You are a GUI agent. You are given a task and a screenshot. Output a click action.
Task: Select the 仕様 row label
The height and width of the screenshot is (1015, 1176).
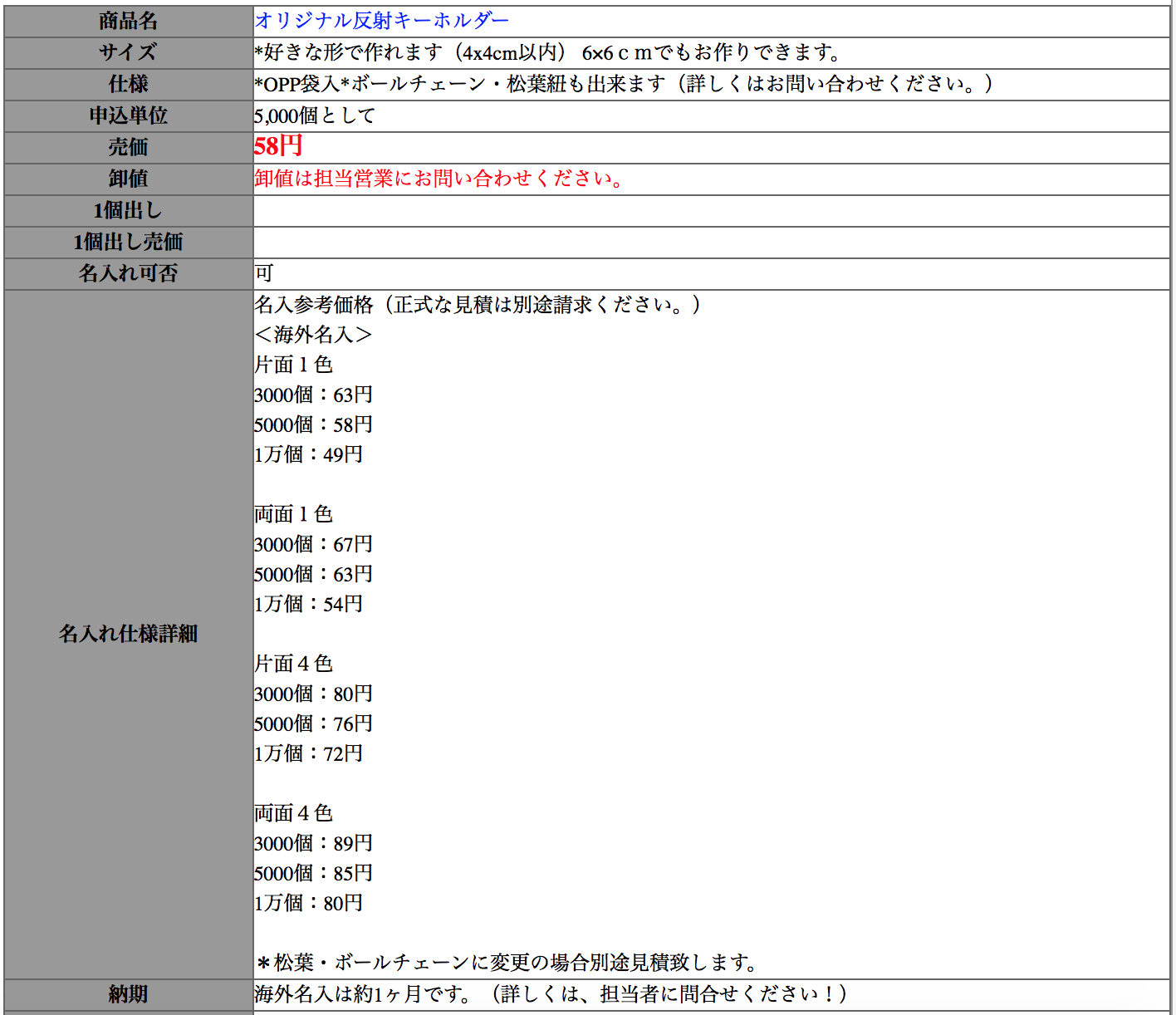[x=129, y=84]
